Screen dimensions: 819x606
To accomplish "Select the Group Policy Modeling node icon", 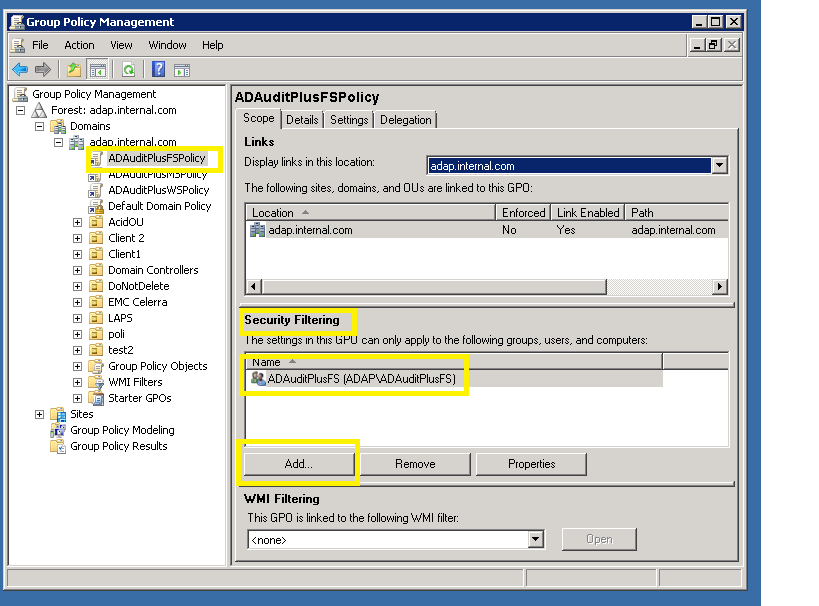I will point(59,430).
